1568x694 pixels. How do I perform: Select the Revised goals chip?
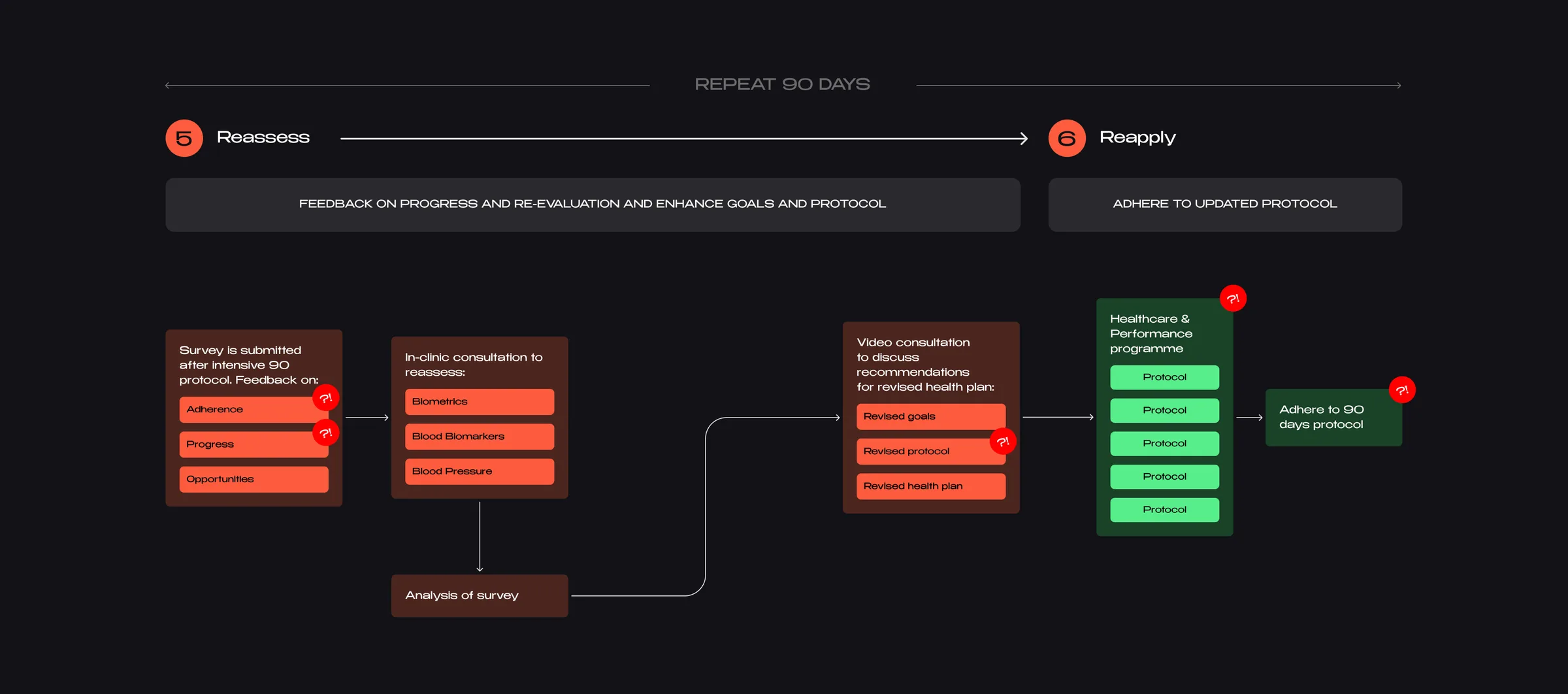[931, 416]
